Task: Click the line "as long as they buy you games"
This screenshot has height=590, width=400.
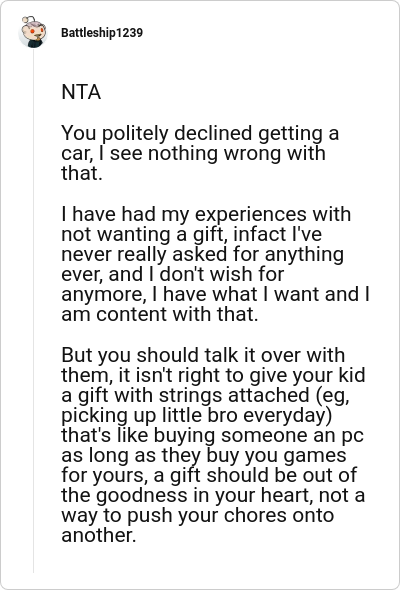Action: point(204,456)
